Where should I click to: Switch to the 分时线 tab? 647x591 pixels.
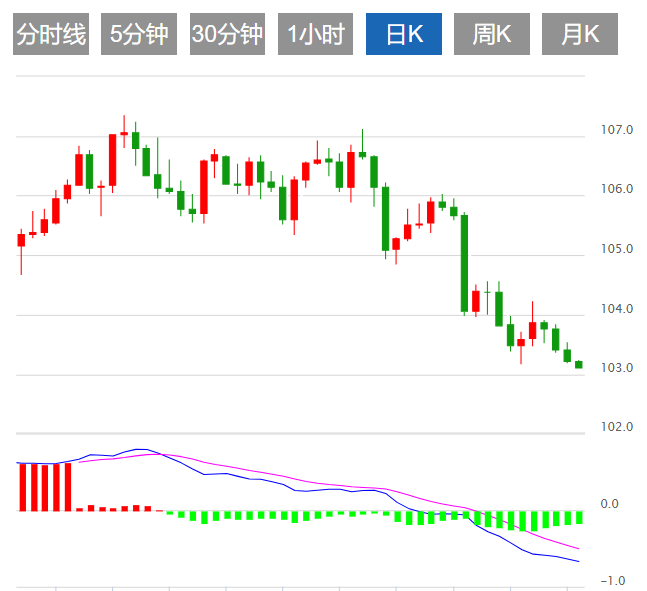pos(51,35)
